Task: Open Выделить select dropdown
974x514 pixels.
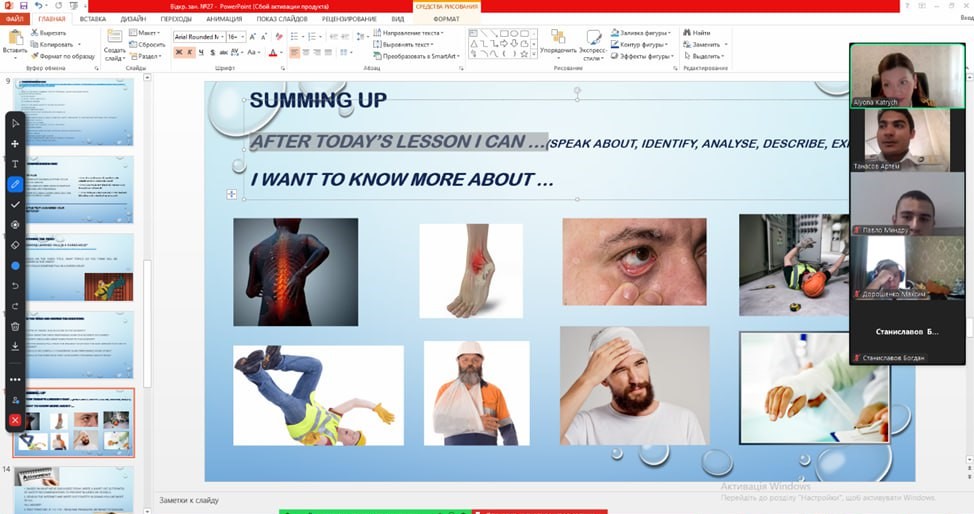Action: coord(704,56)
